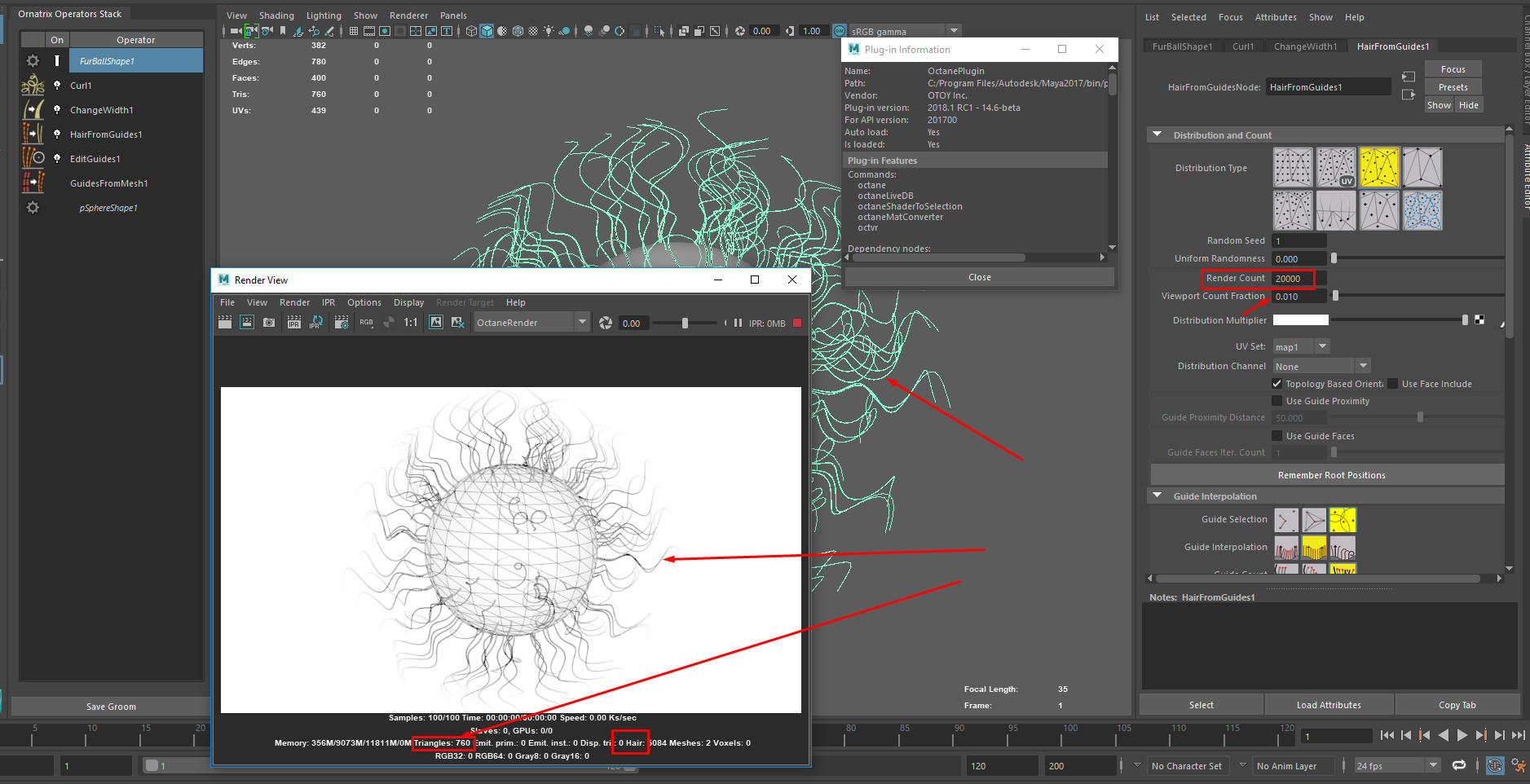Set Render View to 1:1 real size
The image size is (1530, 784).
[x=411, y=323]
